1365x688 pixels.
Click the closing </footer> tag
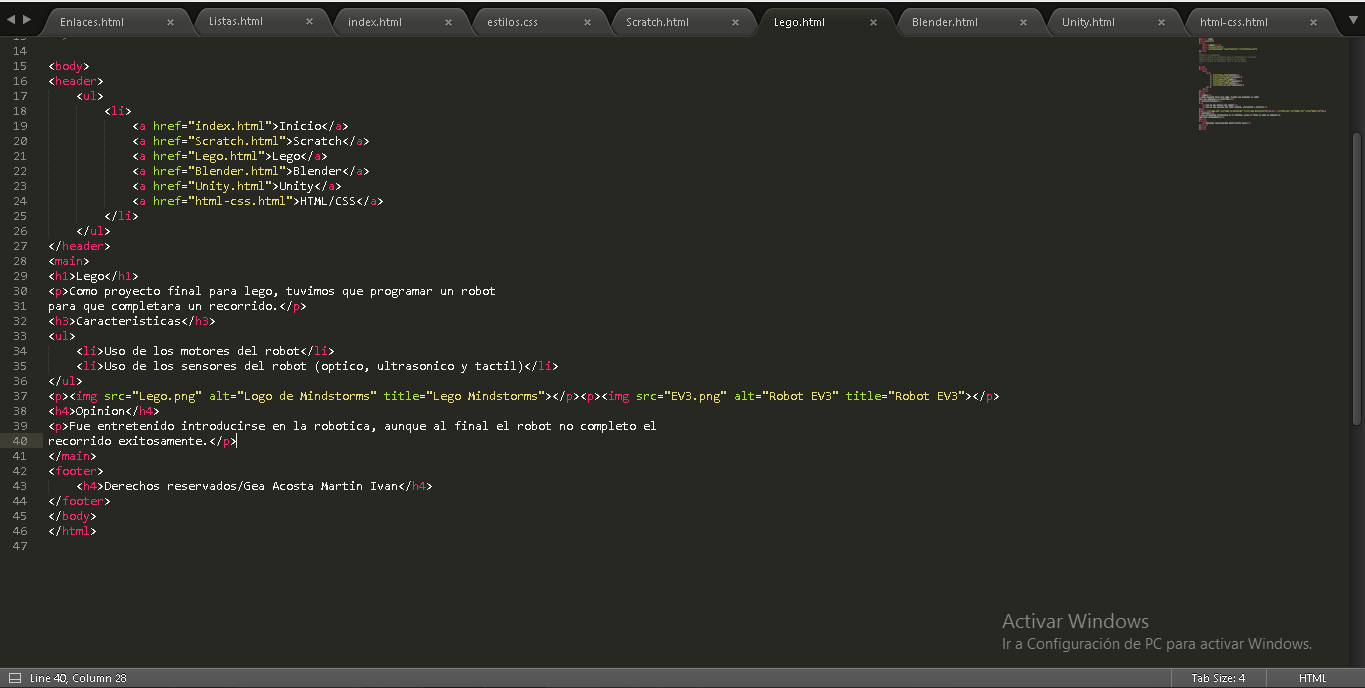coord(79,501)
